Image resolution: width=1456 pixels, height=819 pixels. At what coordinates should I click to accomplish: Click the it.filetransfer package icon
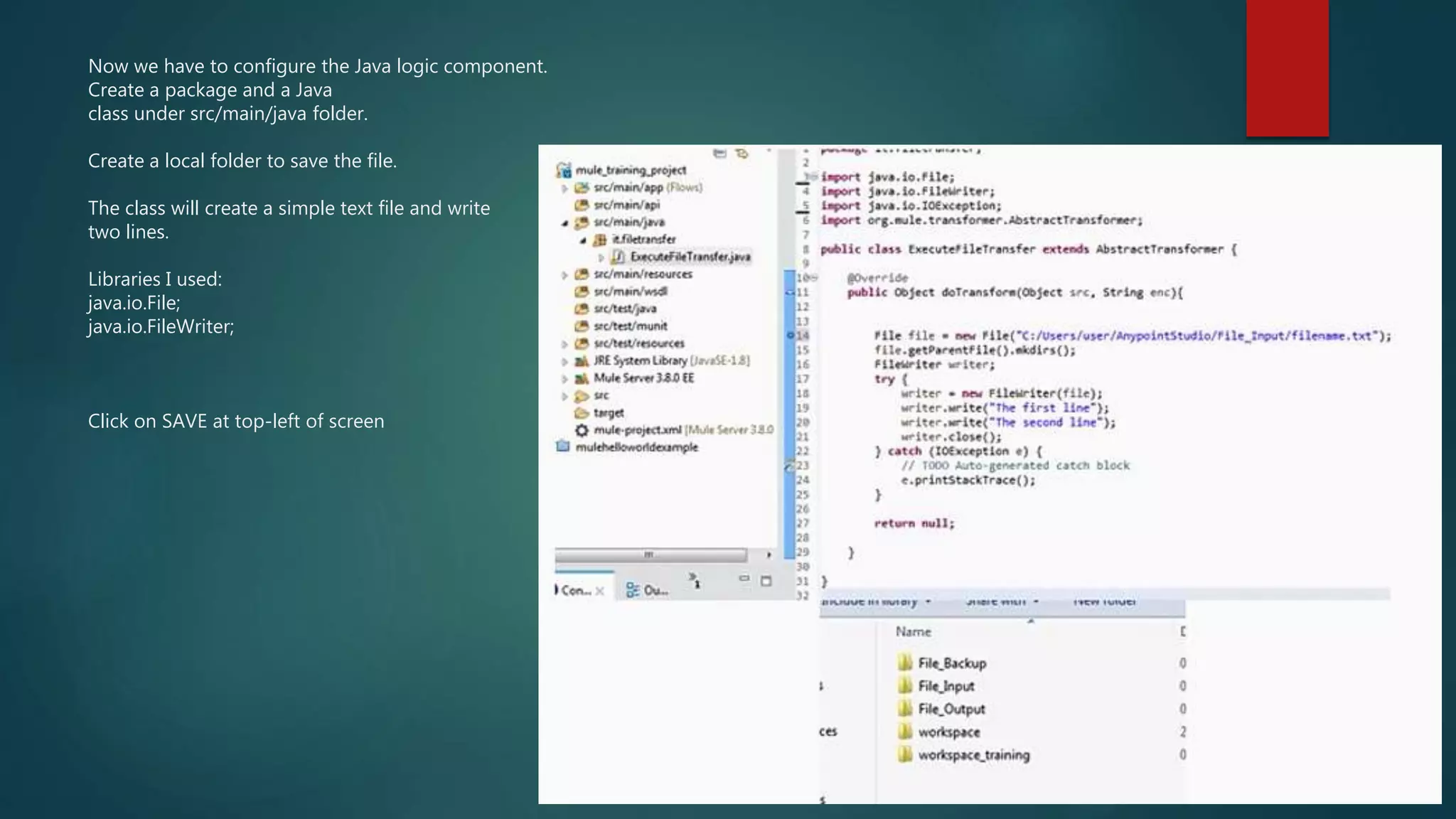(599, 240)
